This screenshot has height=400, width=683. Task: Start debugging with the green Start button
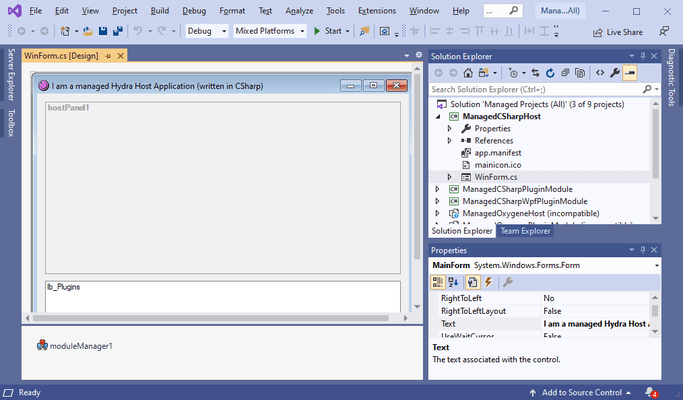[328, 31]
